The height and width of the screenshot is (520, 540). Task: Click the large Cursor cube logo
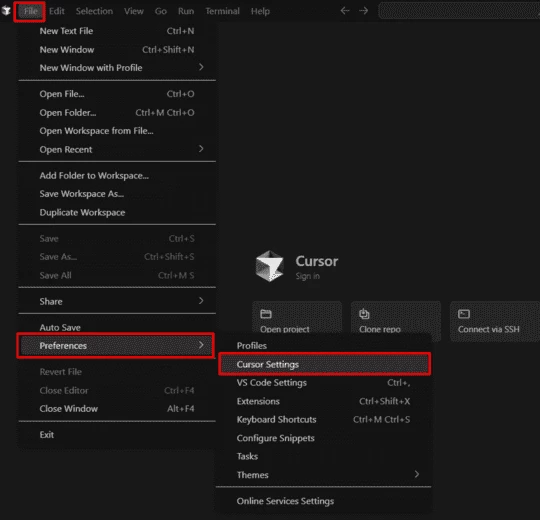270,266
